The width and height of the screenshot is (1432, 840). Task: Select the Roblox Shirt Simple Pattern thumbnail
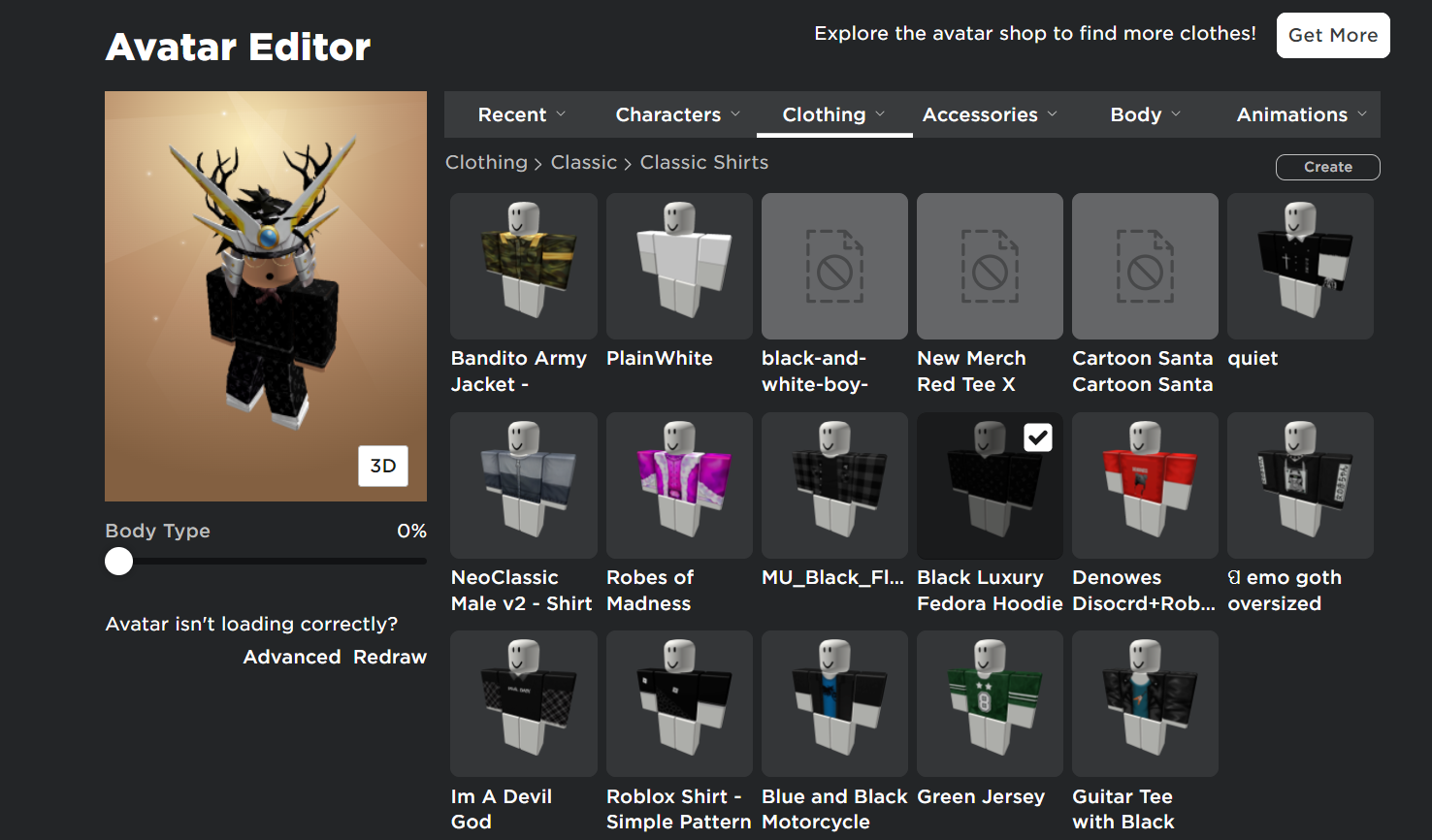(x=679, y=703)
